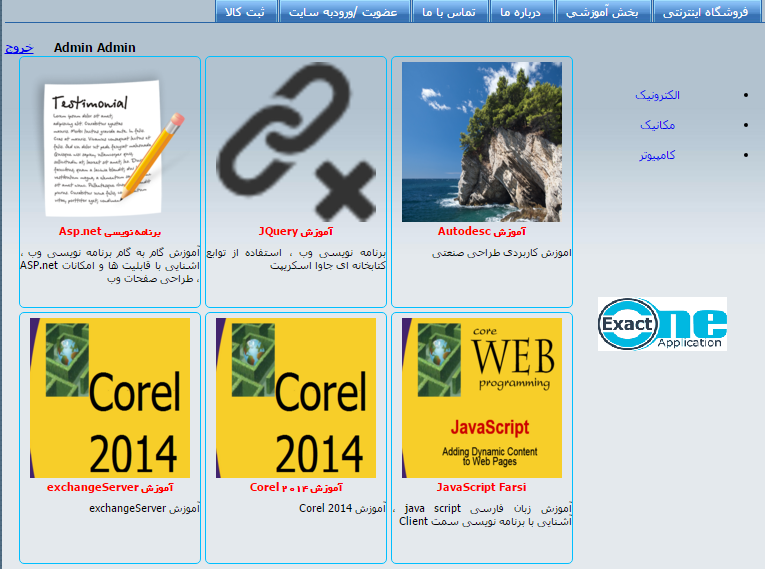This screenshot has height=569, width=765.
Task: Click the Exact One Application logo
Action: click(663, 324)
